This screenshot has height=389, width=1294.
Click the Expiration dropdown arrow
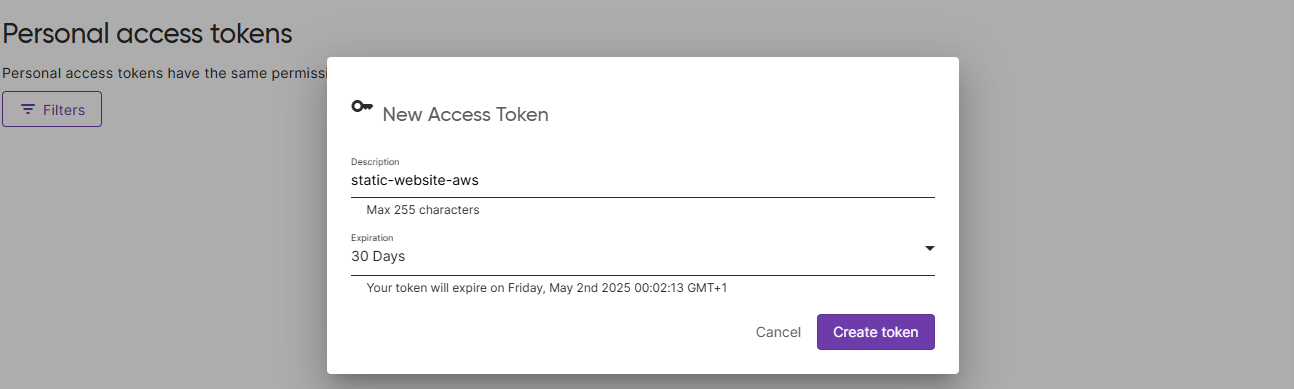(929, 248)
